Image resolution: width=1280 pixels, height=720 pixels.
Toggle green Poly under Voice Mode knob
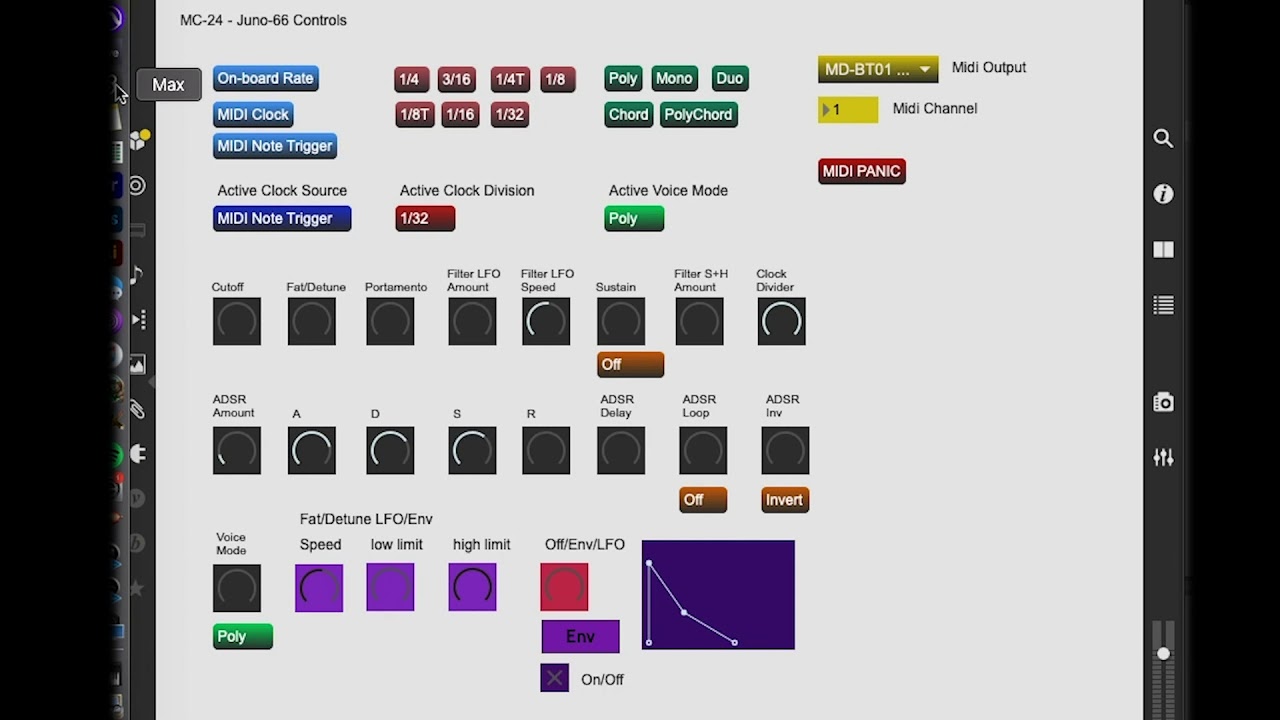pyautogui.click(x=242, y=636)
